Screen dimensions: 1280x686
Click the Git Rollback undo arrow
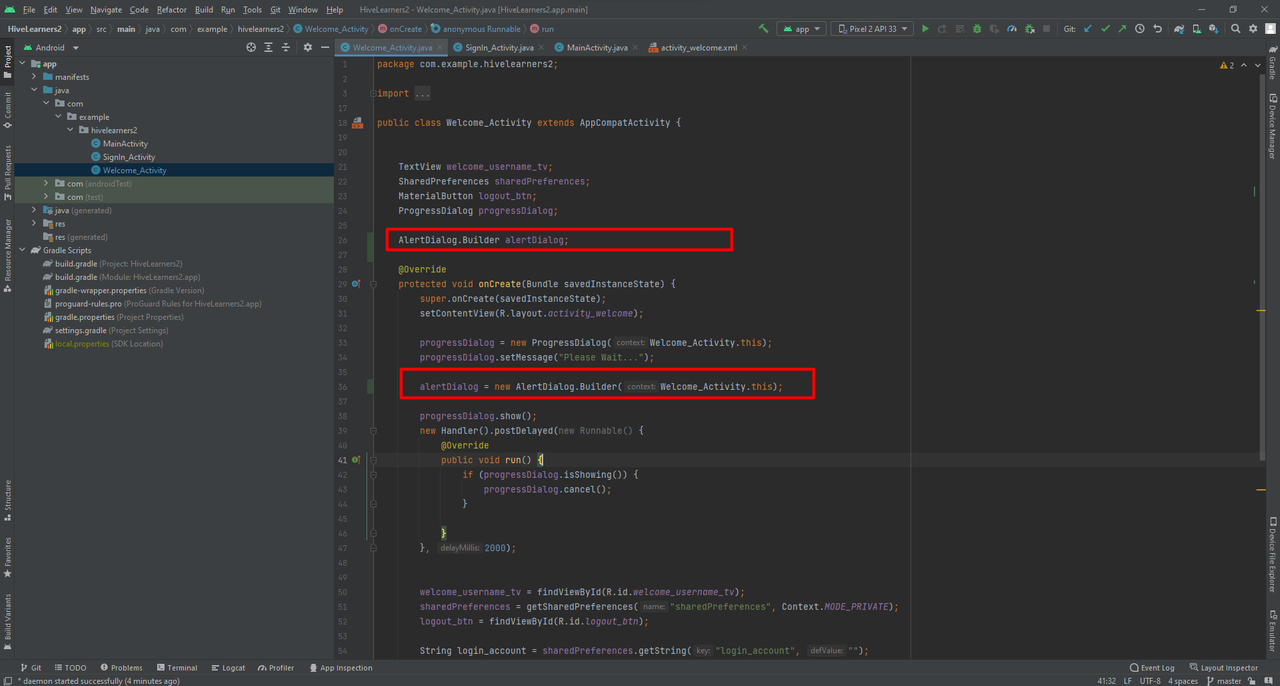click(x=1157, y=29)
